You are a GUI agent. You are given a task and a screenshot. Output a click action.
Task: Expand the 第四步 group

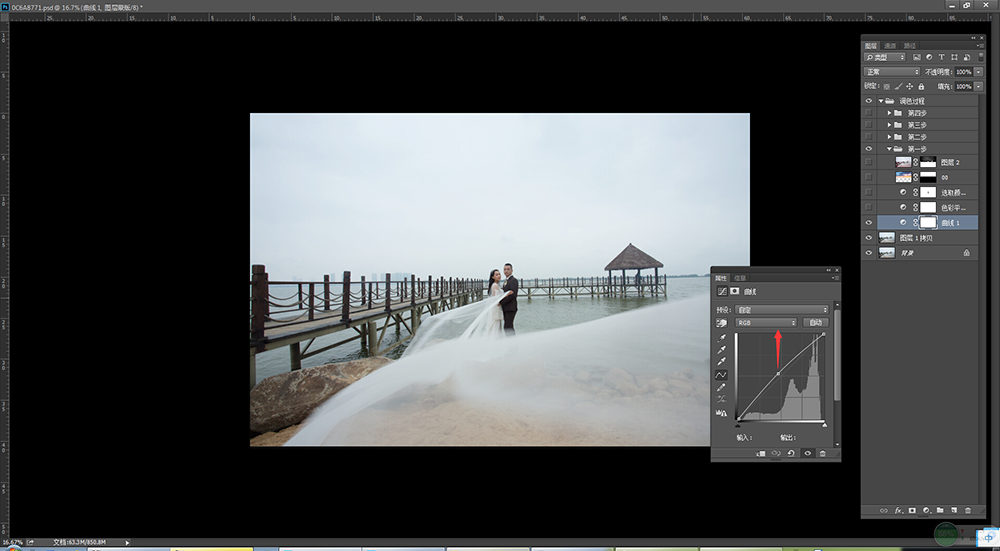coord(890,113)
